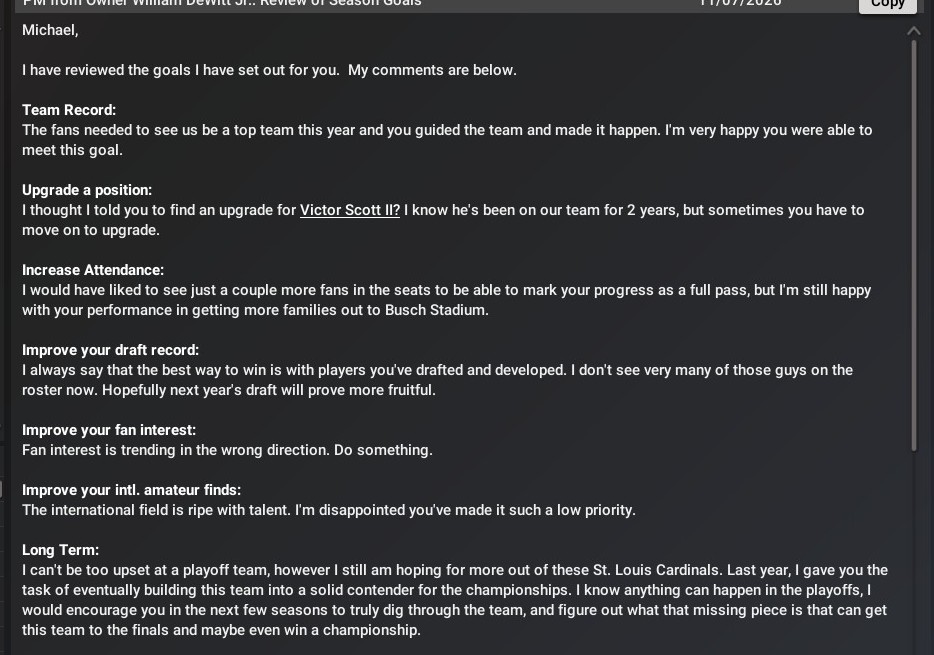The image size is (934, 655).
Task: Open the Victor Scott II player link
Action: 349,210
